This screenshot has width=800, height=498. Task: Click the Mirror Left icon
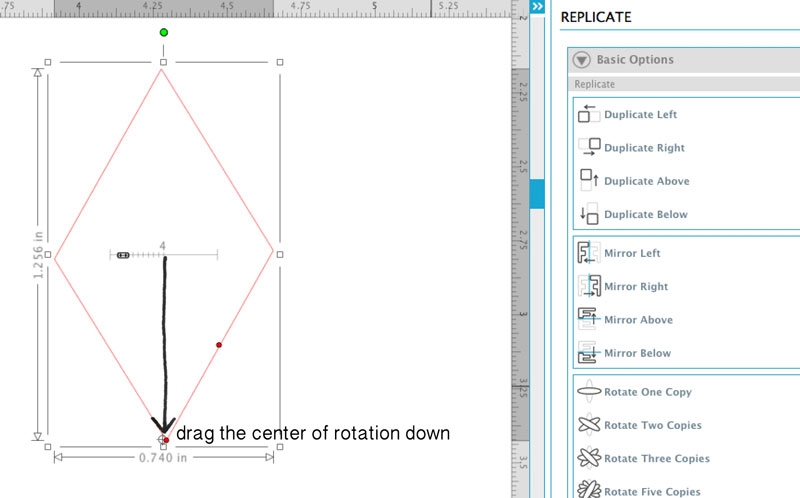pos(589,253)
